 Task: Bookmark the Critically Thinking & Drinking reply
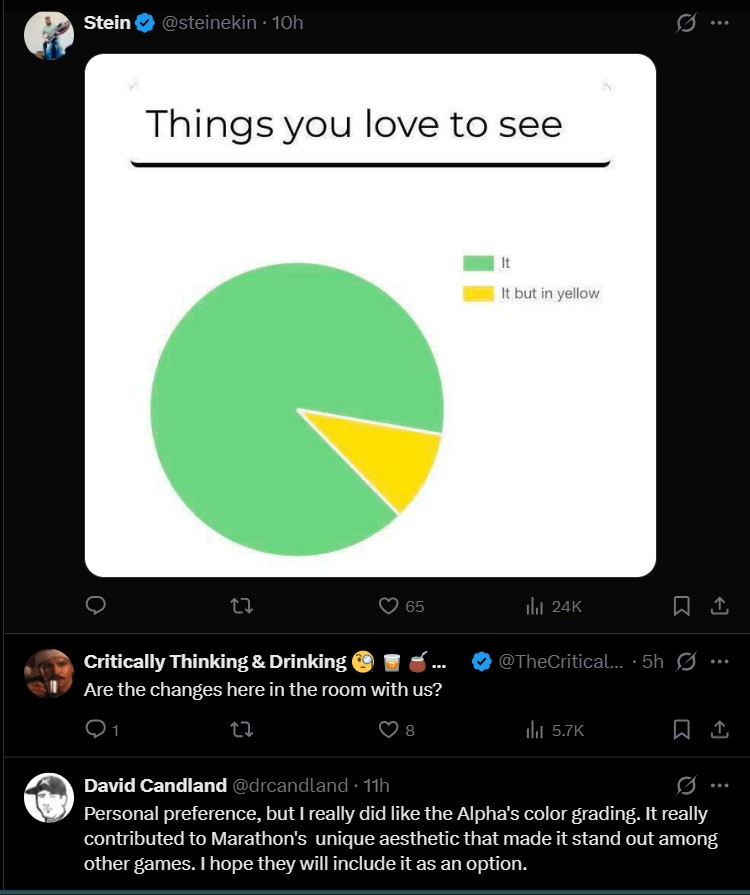pyautogui.click(x=681, y=730)
